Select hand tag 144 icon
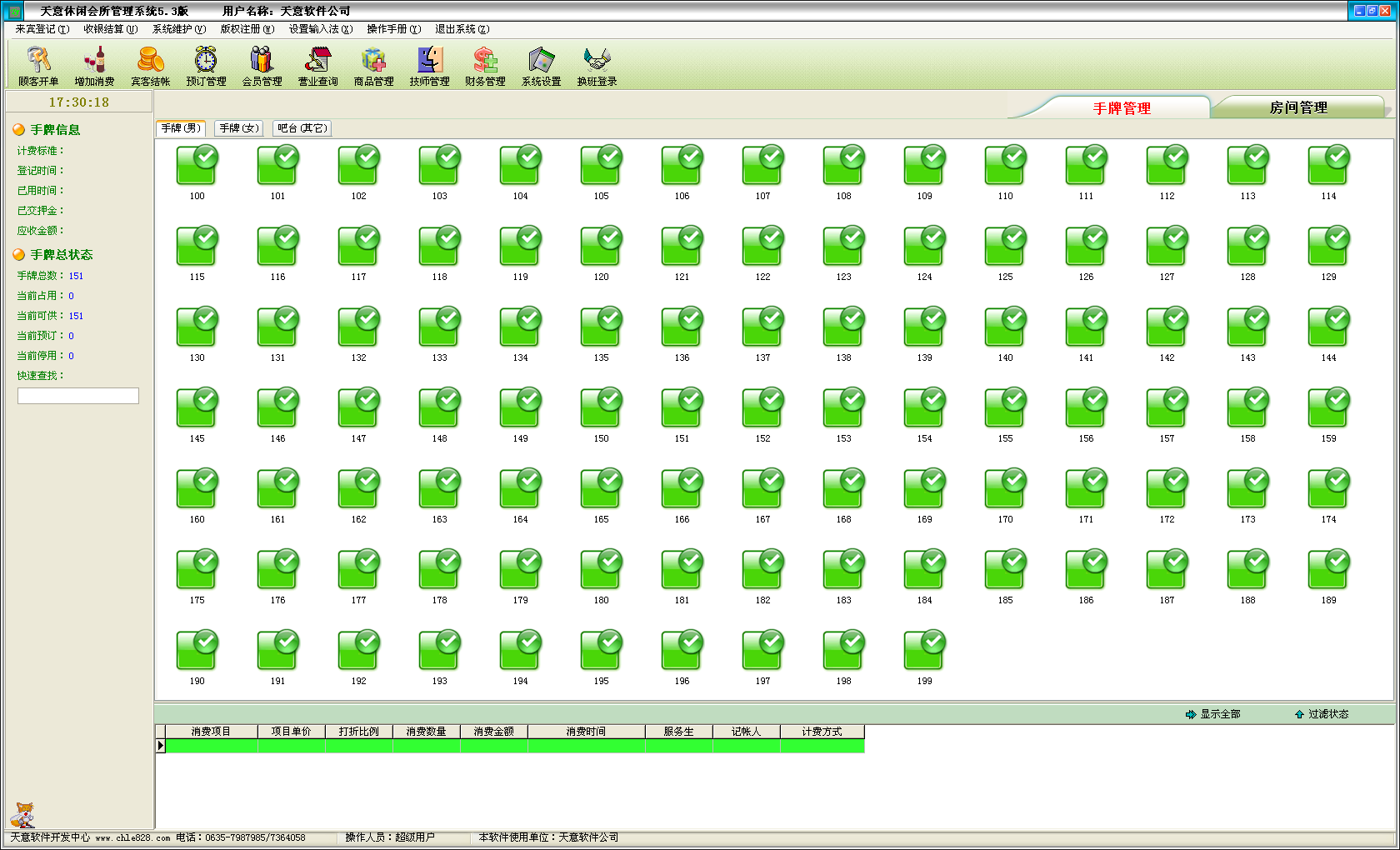Viewport: 1400px width, 850px height. coord(1328,327)
